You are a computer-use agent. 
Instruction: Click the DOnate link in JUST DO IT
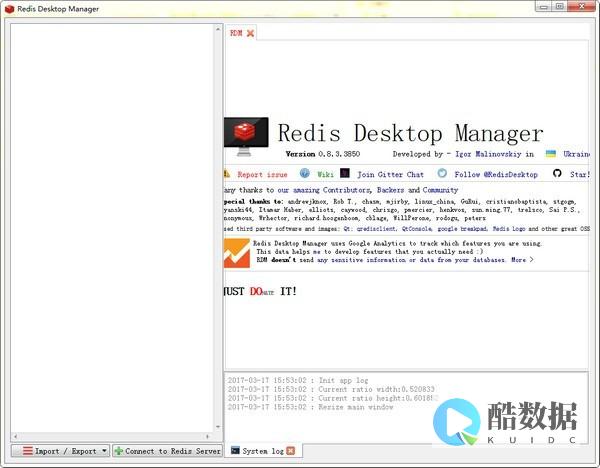(262, 292)
